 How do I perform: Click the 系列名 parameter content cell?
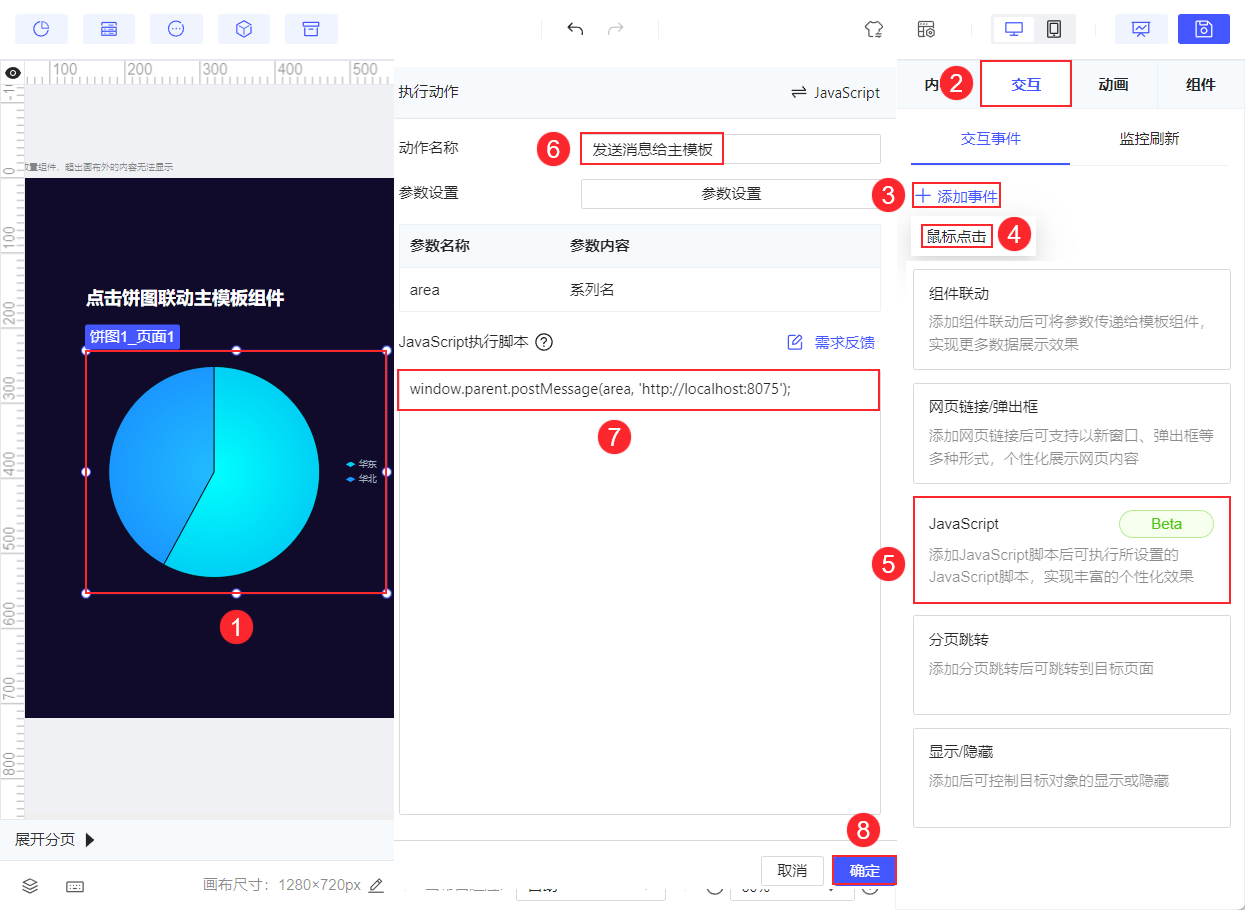[592, 290]
